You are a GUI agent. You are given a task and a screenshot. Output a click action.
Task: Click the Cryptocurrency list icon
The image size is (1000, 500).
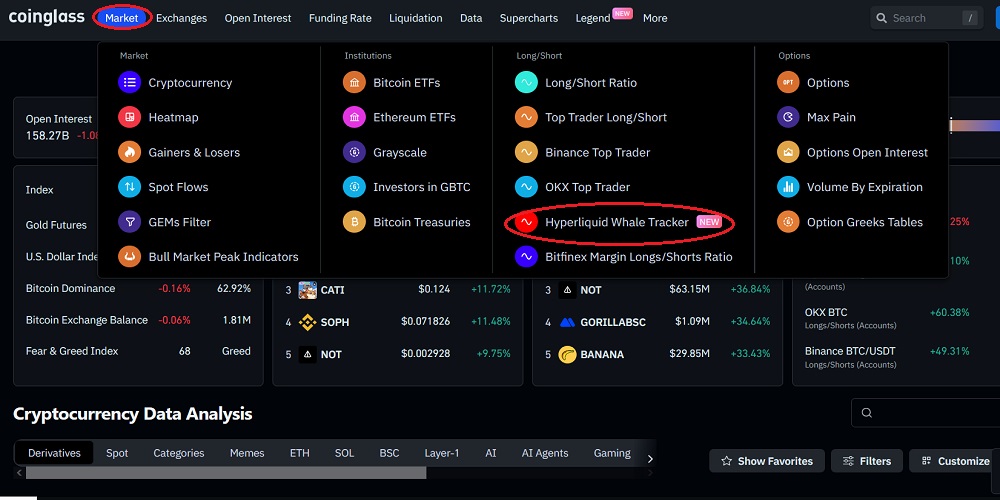129,83
